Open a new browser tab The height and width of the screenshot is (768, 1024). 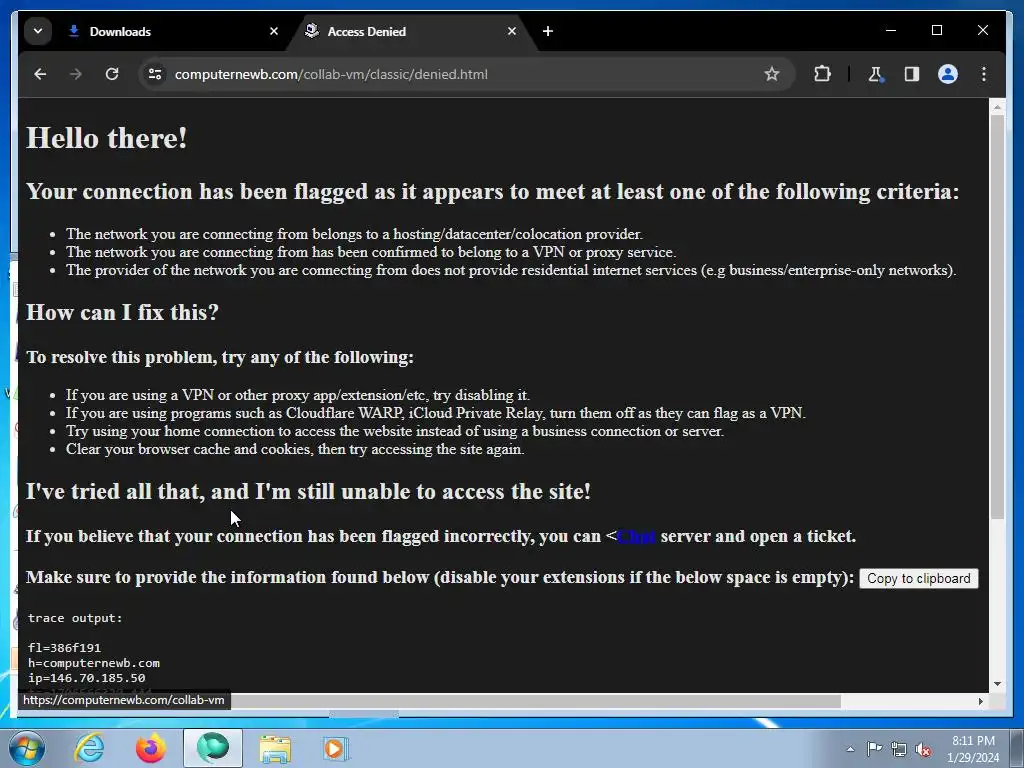pyautogui.click(x=548, y=31)
